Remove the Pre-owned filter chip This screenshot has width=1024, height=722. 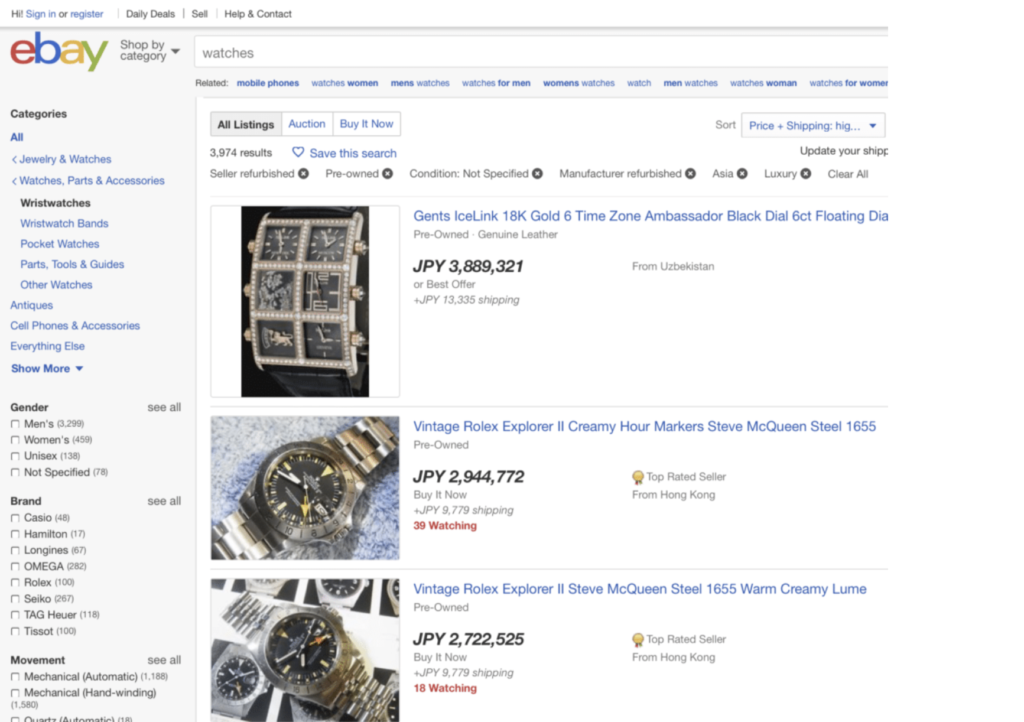point(388,174)
